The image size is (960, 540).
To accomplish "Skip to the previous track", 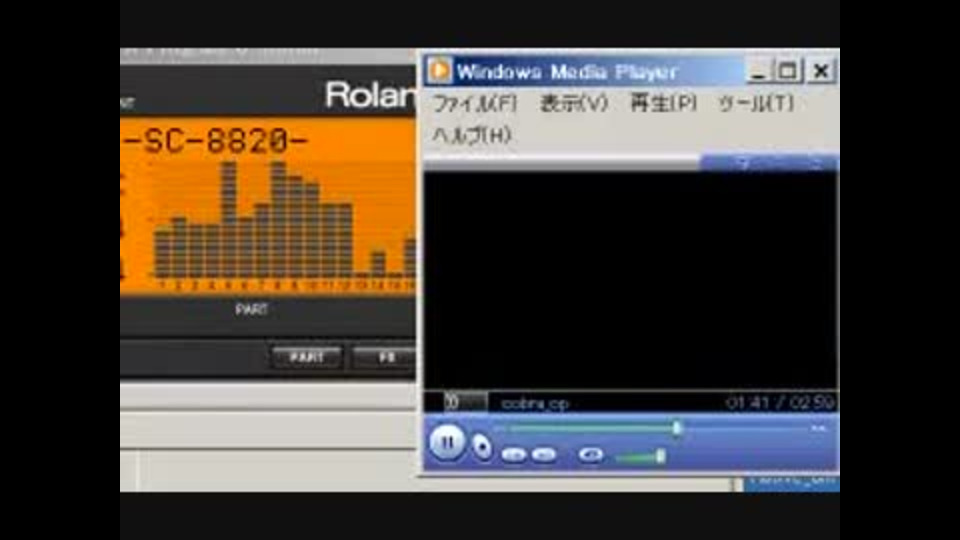I will pos(513,454).
